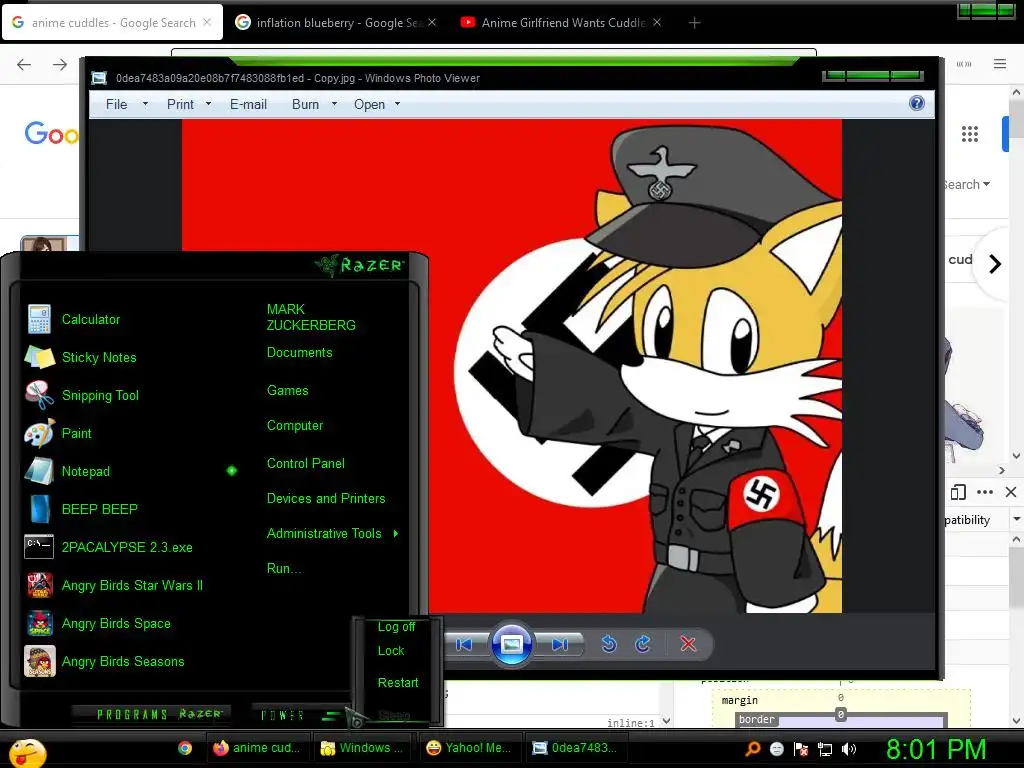Open Documents from start menu

click(299, 353)
